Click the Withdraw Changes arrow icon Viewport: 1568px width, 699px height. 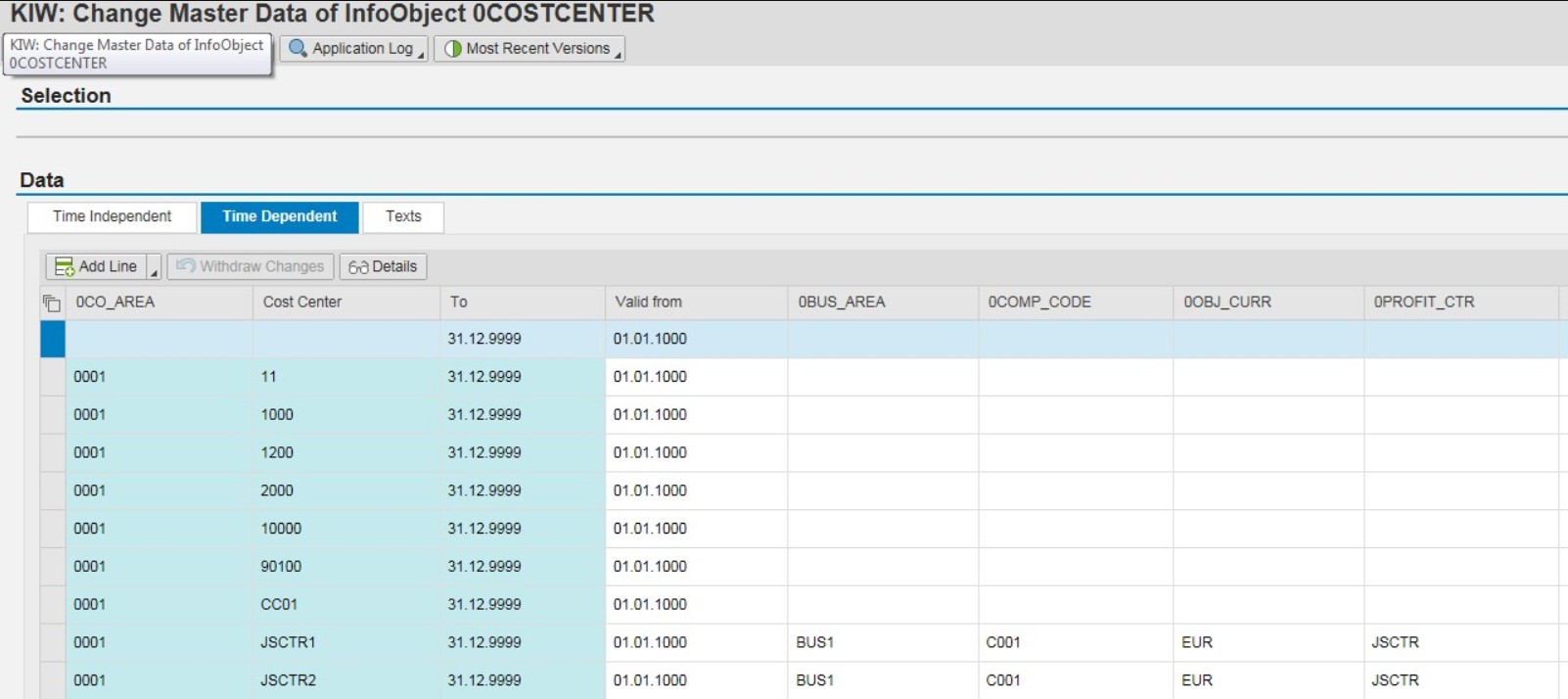click(x=186, y=266)
